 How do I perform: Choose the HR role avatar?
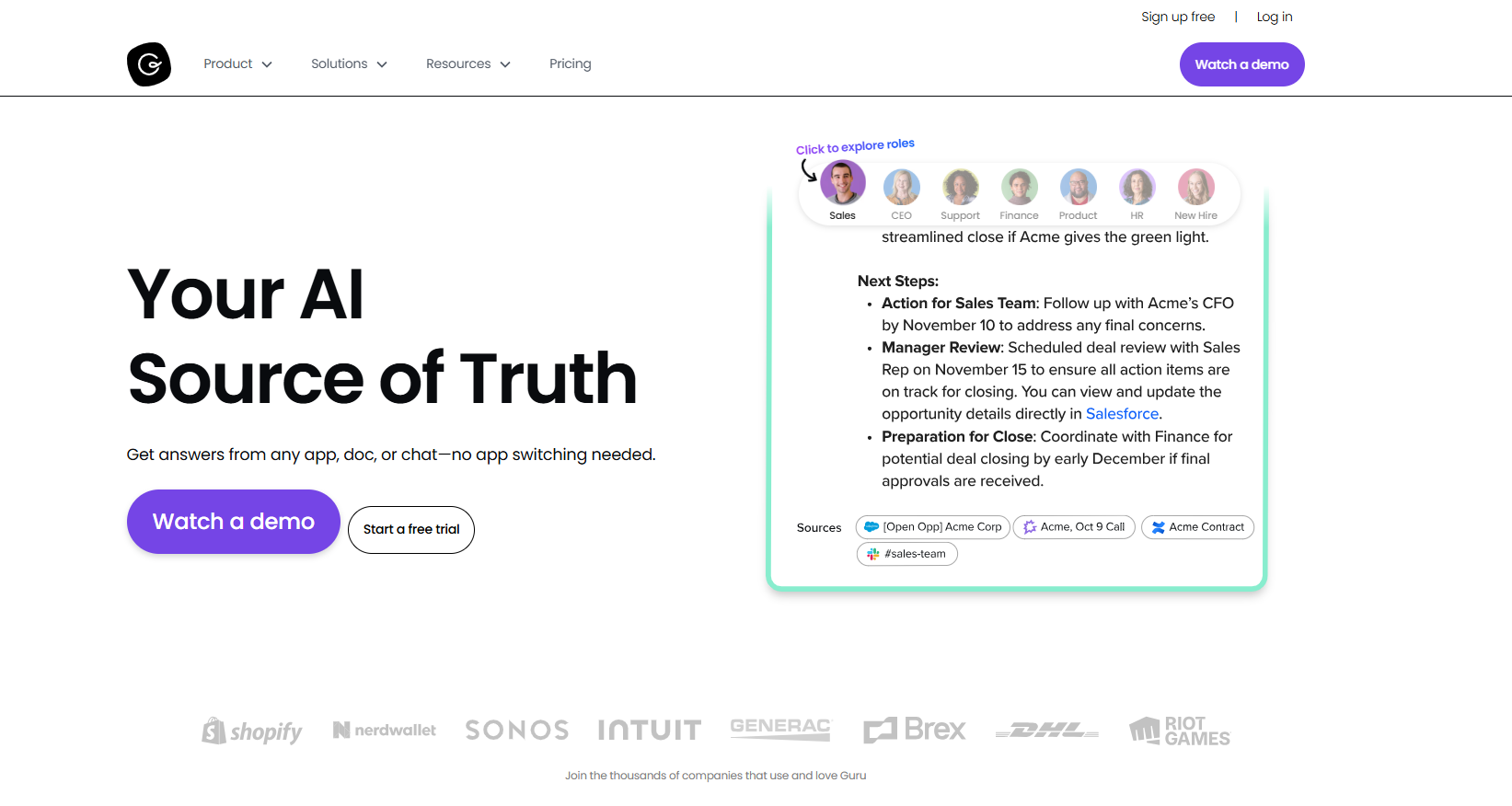pyautogui.click(x=1137, y=188)
